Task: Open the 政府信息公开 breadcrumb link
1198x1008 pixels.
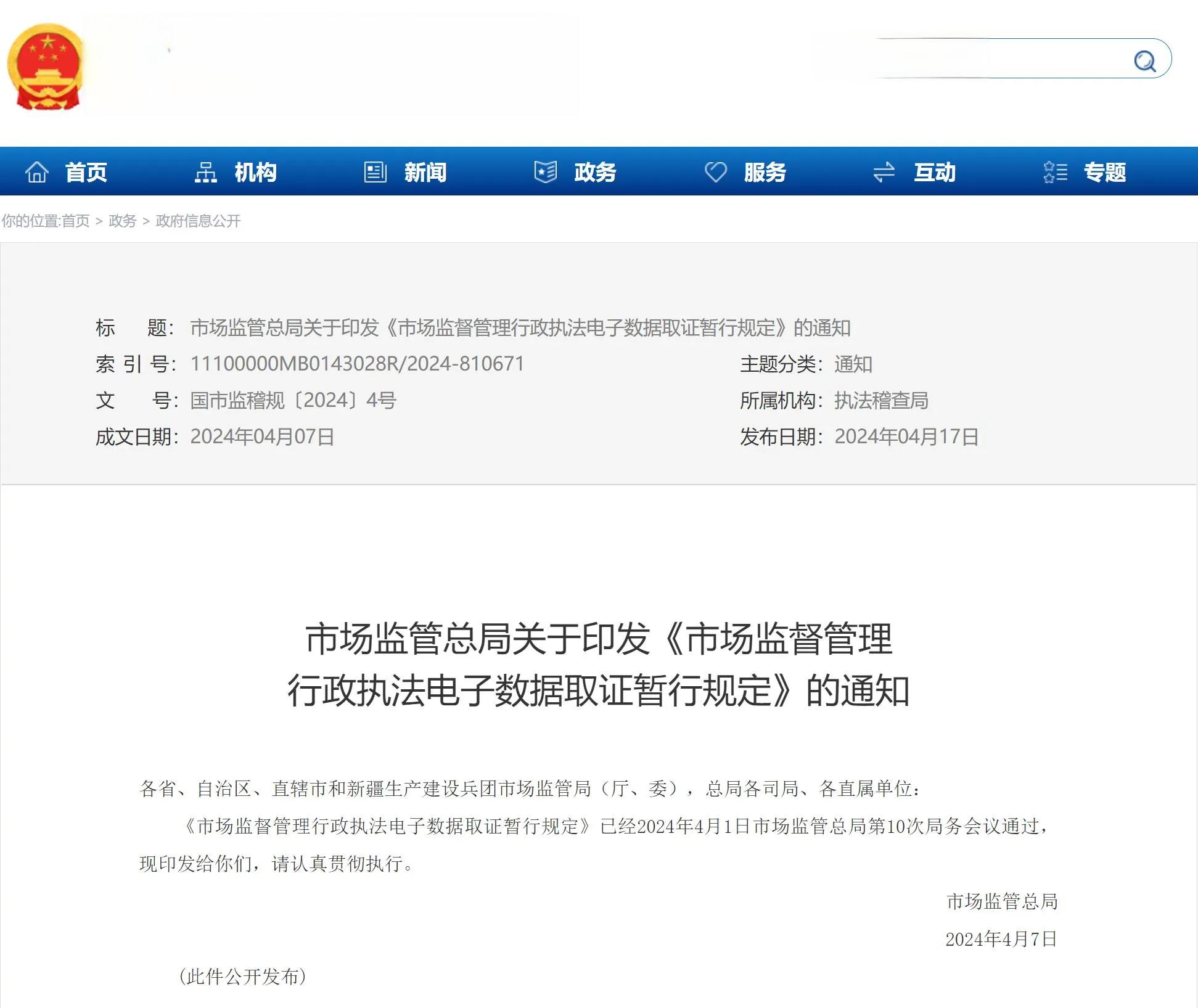Action: (198, 221)
